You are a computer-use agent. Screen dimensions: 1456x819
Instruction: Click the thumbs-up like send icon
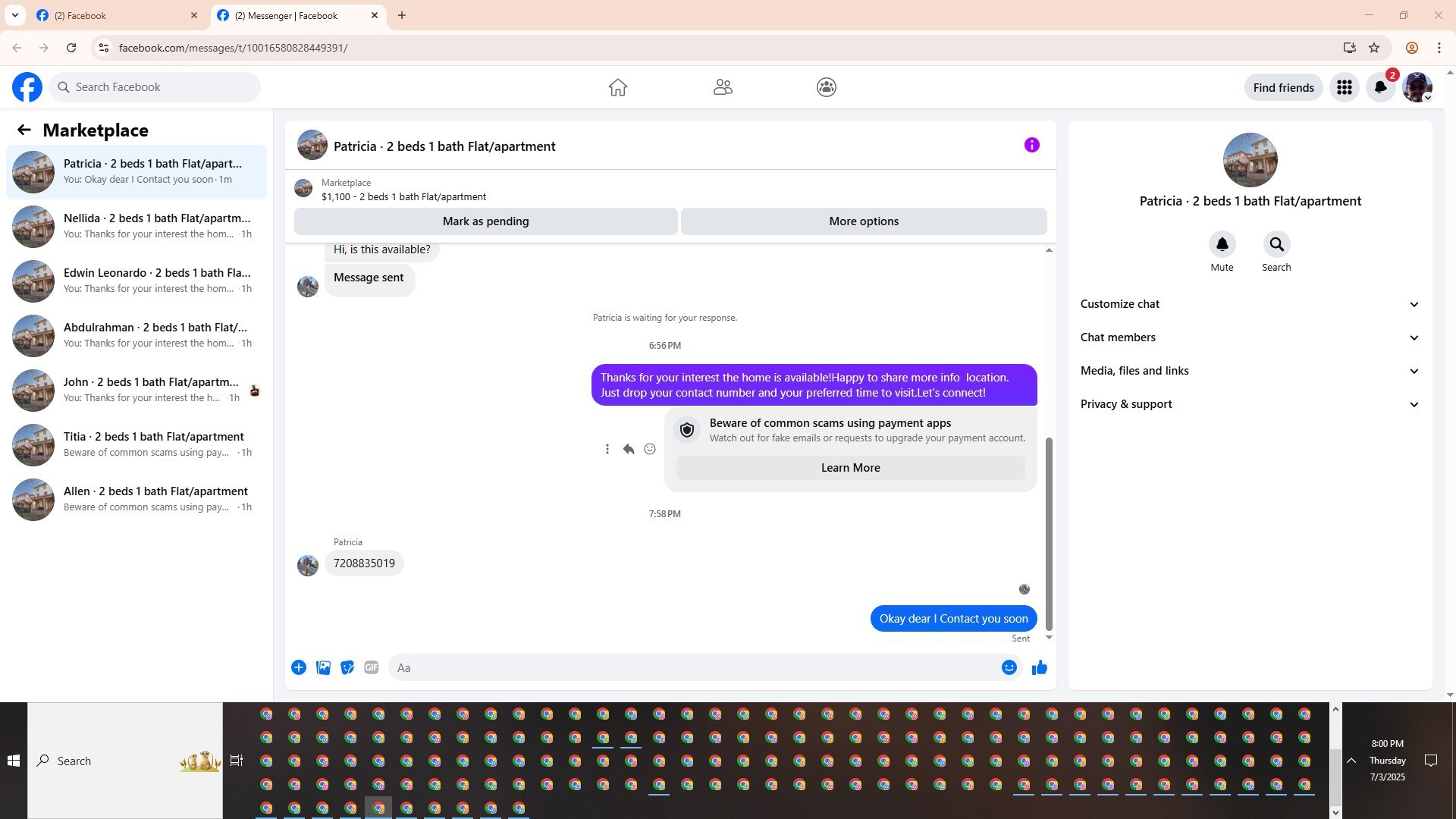pyautogui.click(x=1039, y=667)
